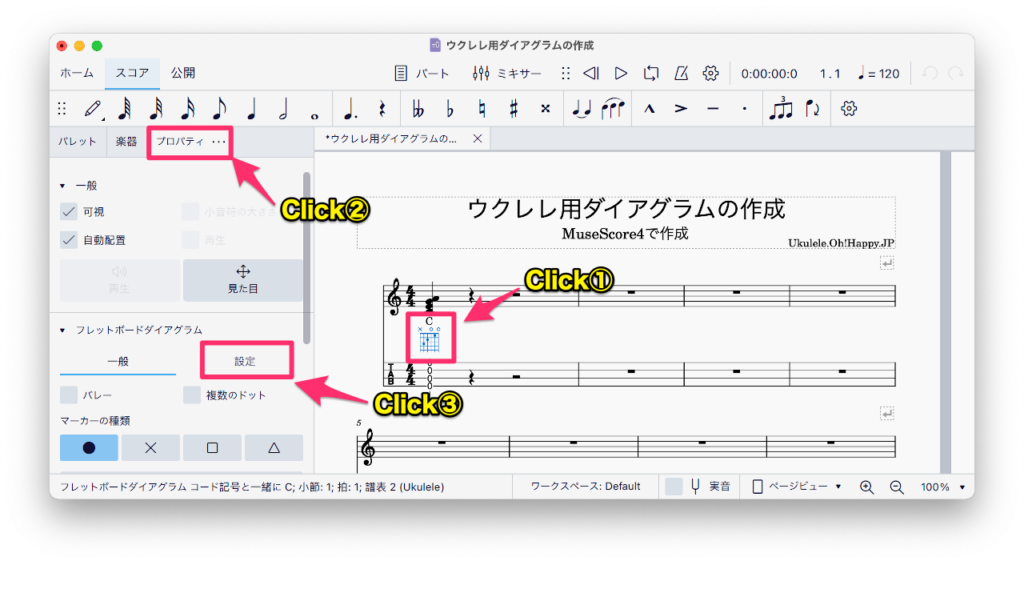
Task: Click the 見た目 button
Action: [242, 280]
